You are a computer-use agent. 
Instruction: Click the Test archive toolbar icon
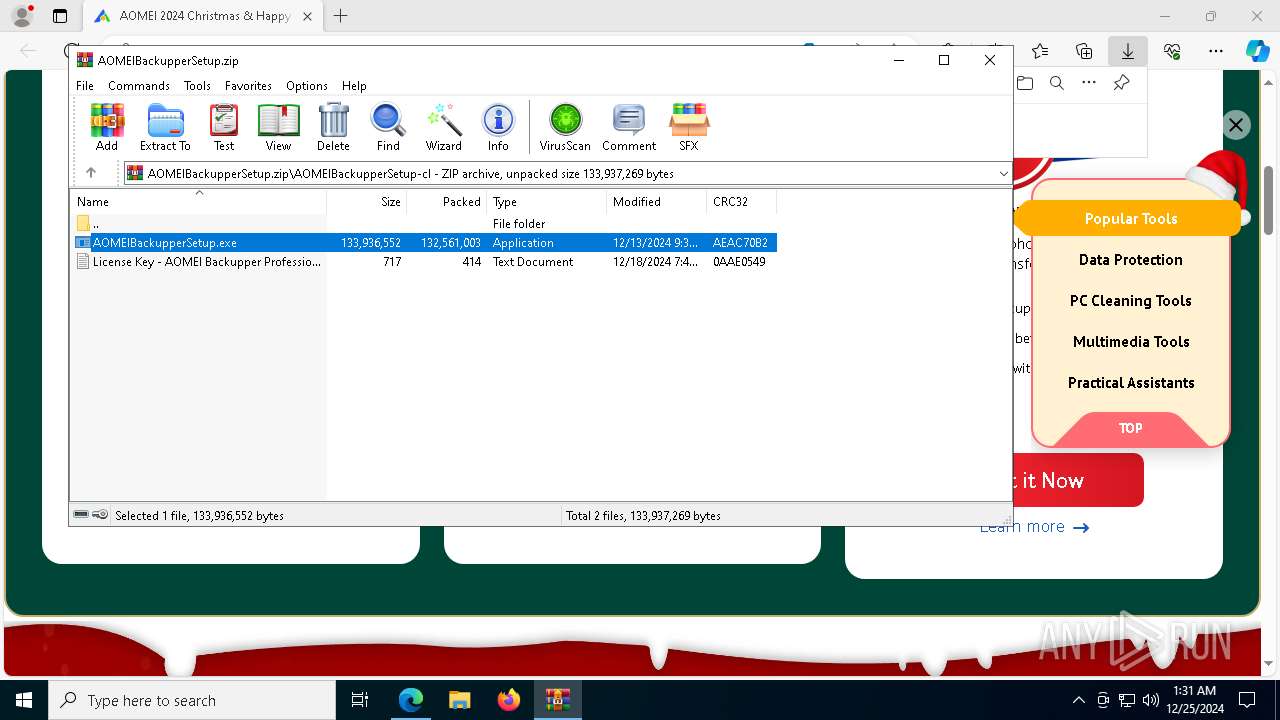[224, 127]
